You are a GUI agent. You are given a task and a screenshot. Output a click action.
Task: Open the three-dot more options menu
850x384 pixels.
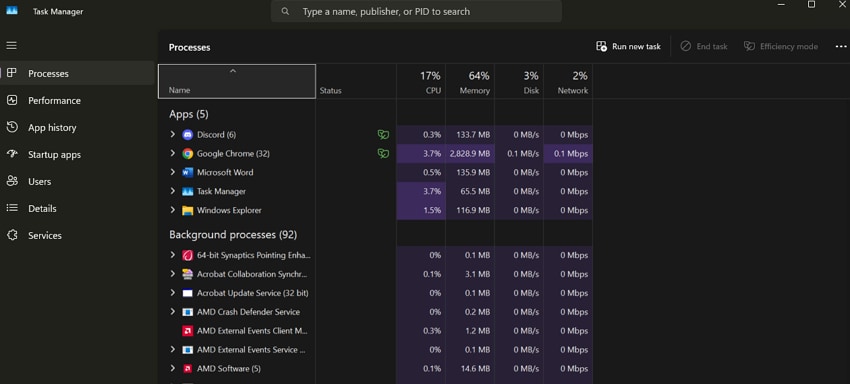click(841, 47)
